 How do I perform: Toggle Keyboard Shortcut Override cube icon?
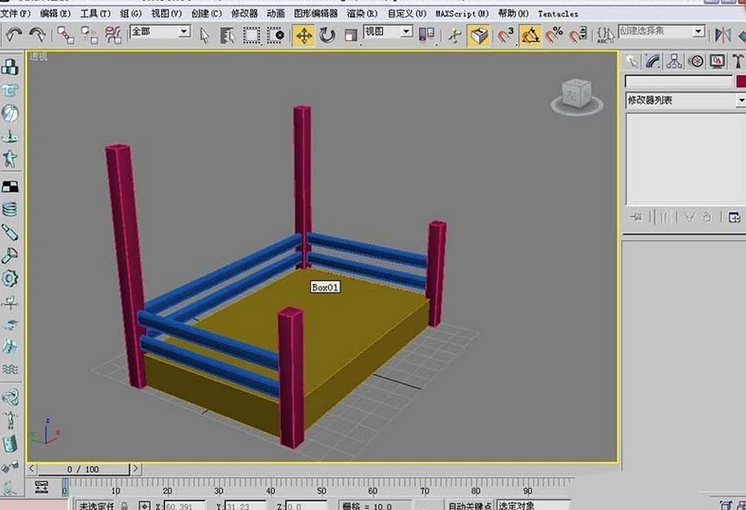(x=479, y=35)
